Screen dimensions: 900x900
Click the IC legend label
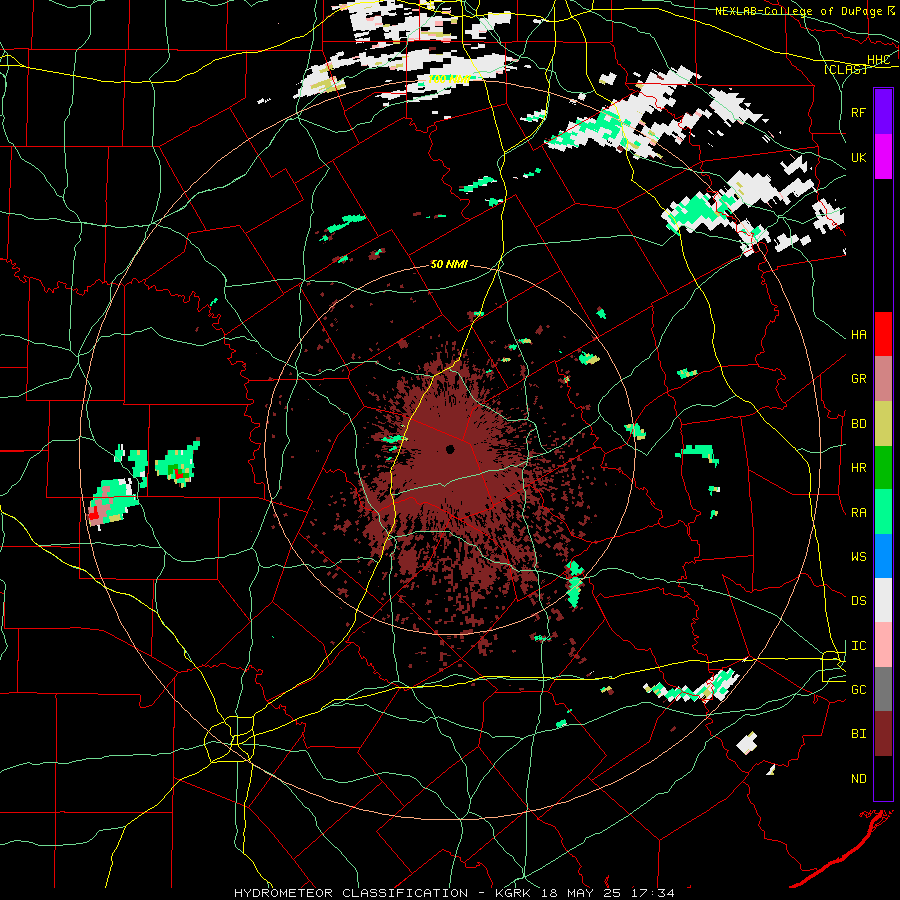(x=858, y=646)
